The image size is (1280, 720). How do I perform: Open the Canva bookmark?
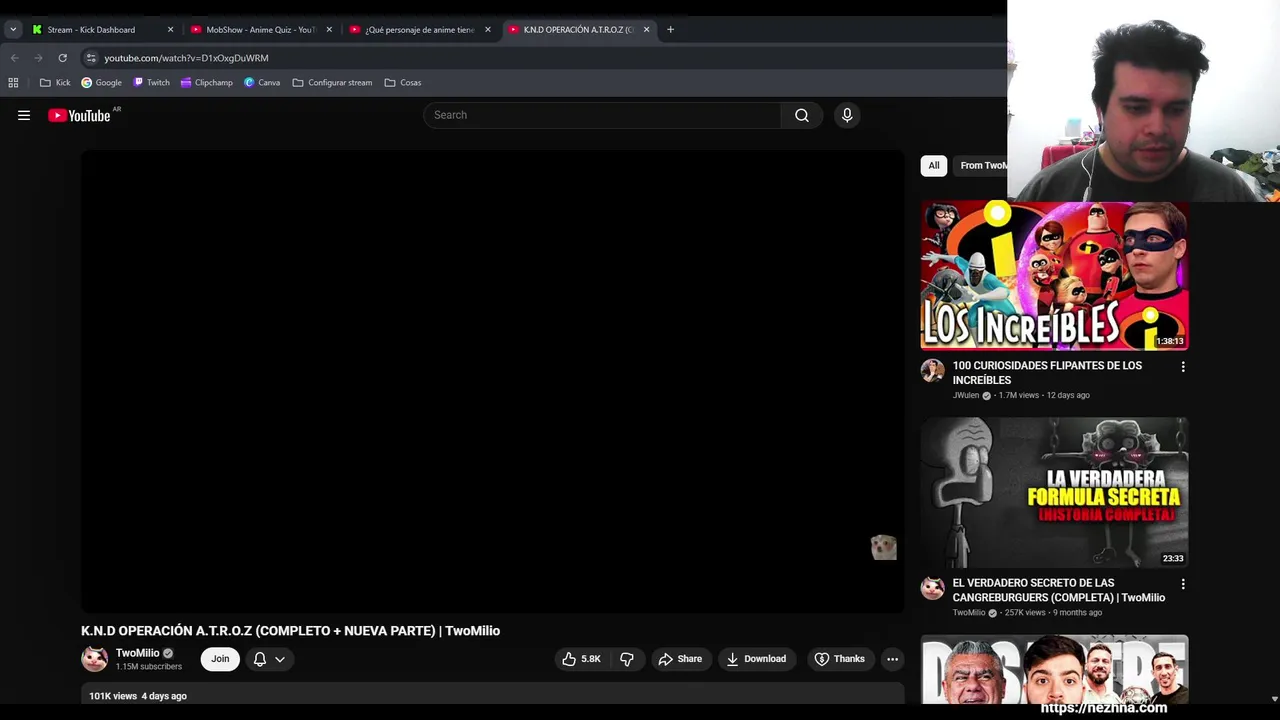tap(262, 83)
